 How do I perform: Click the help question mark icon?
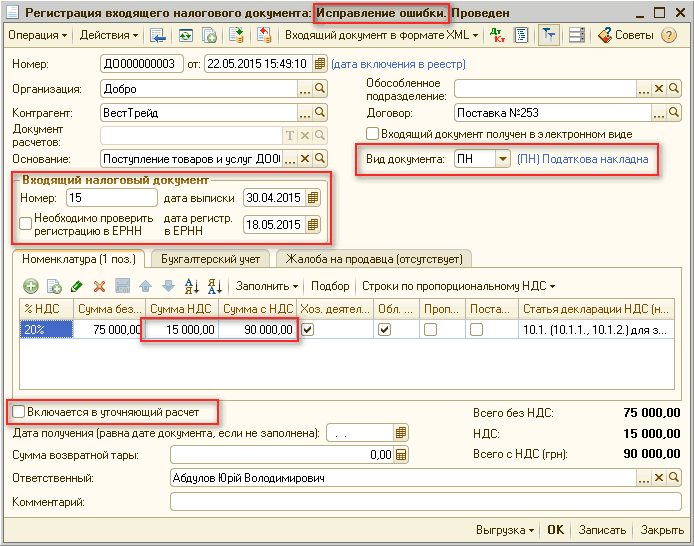pos(670,35)
